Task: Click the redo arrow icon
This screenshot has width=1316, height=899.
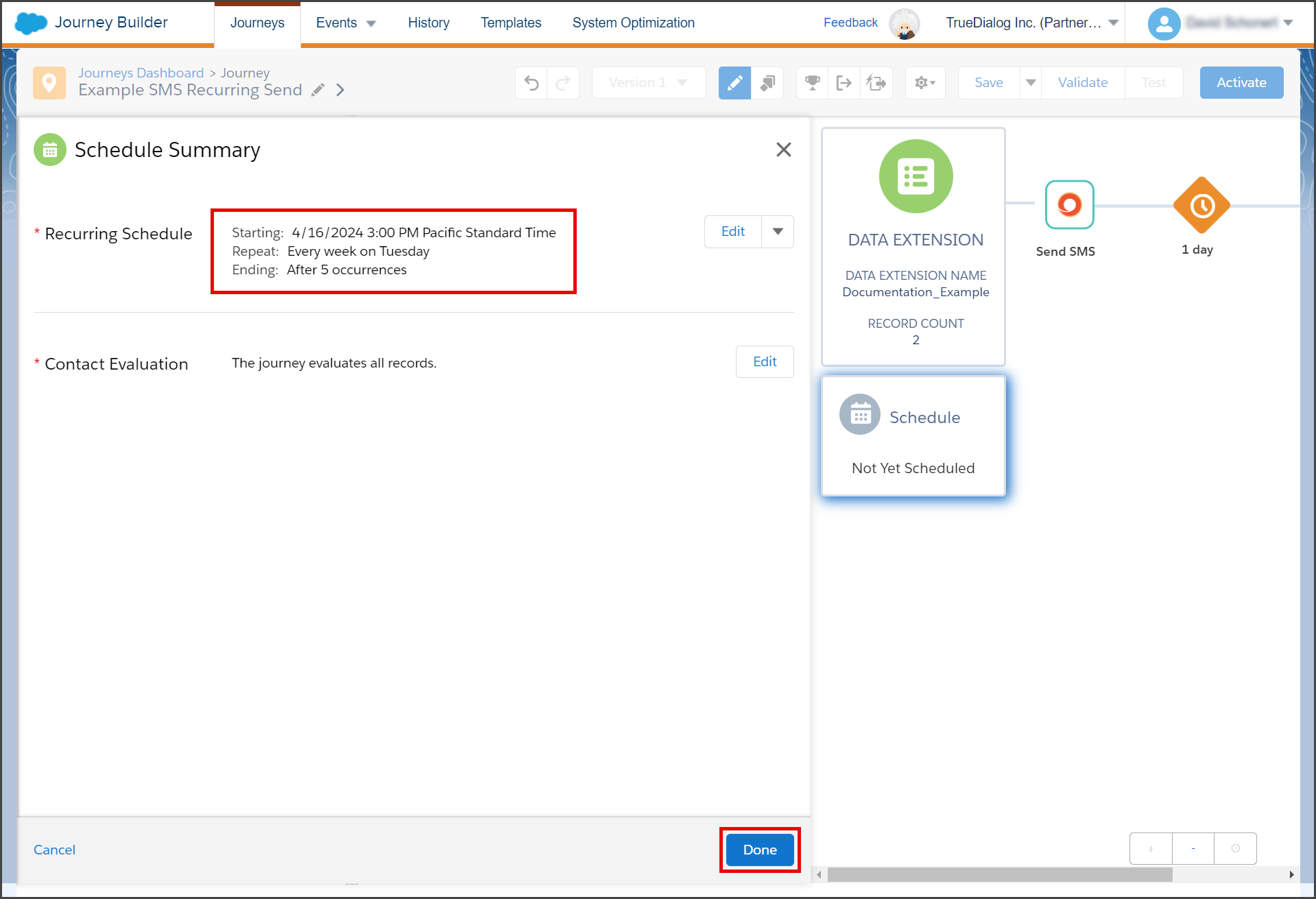Action: [x=563, y=83]
